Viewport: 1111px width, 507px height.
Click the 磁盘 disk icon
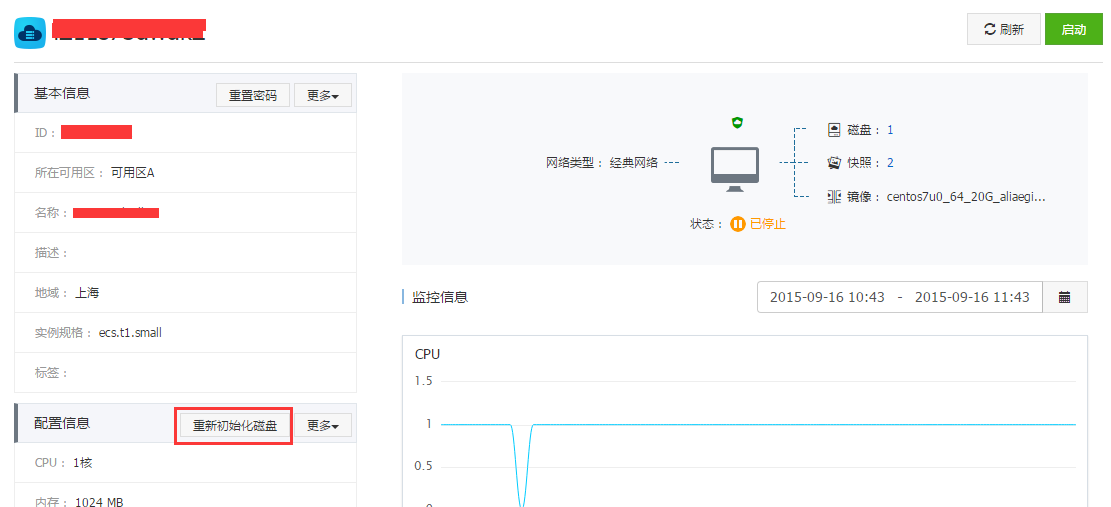coord(834,130)
